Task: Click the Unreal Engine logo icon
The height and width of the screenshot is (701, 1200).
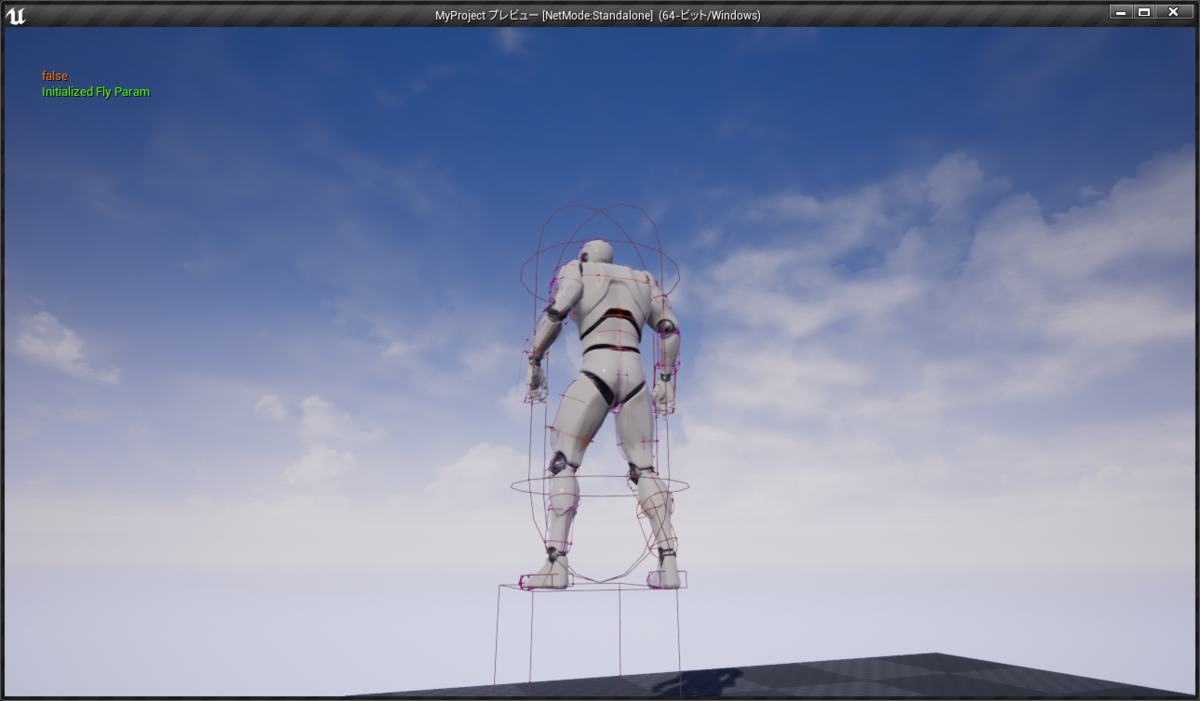Action: click(x=15, y=14)
